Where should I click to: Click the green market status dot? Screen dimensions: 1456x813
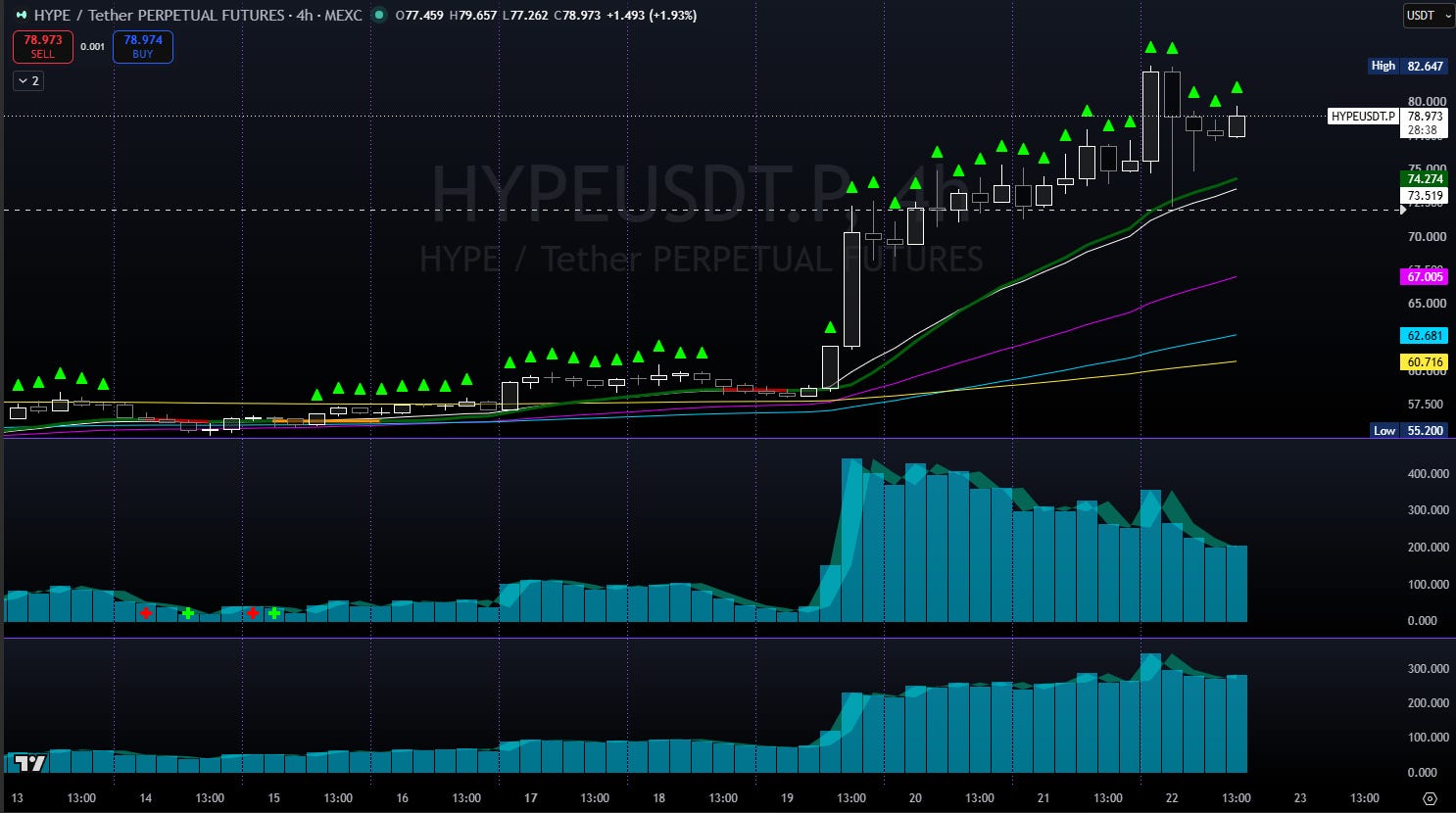[379, 16]
